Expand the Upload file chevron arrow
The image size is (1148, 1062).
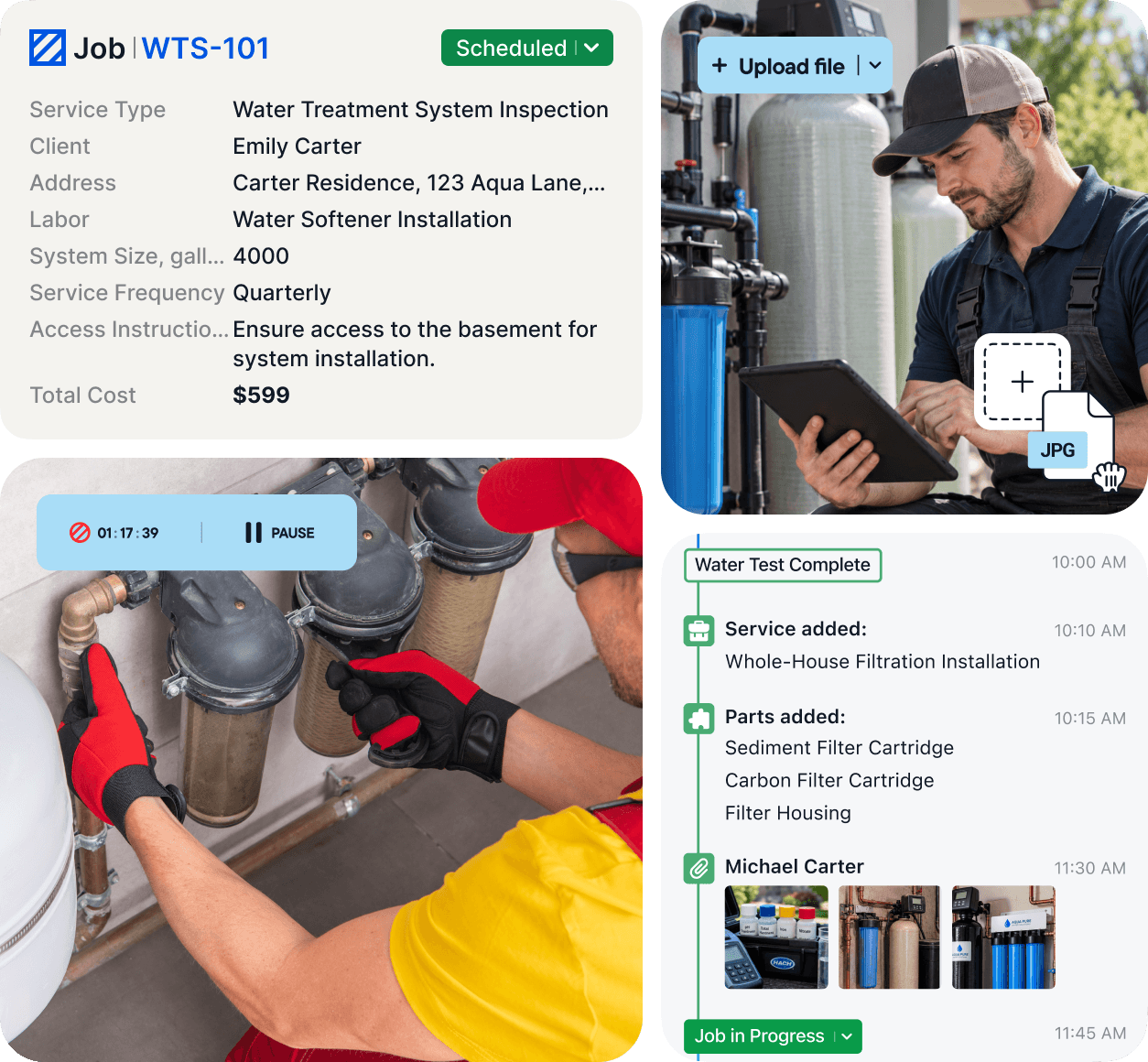(875, 66)
